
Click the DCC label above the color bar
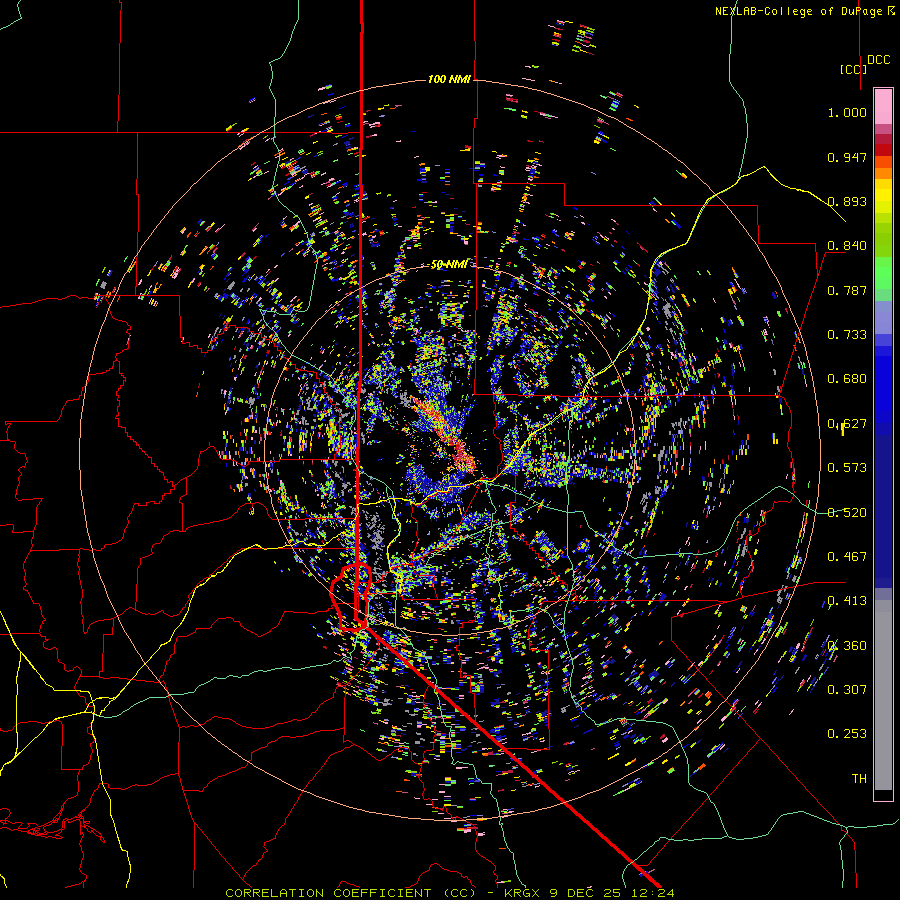click(878, 60)
